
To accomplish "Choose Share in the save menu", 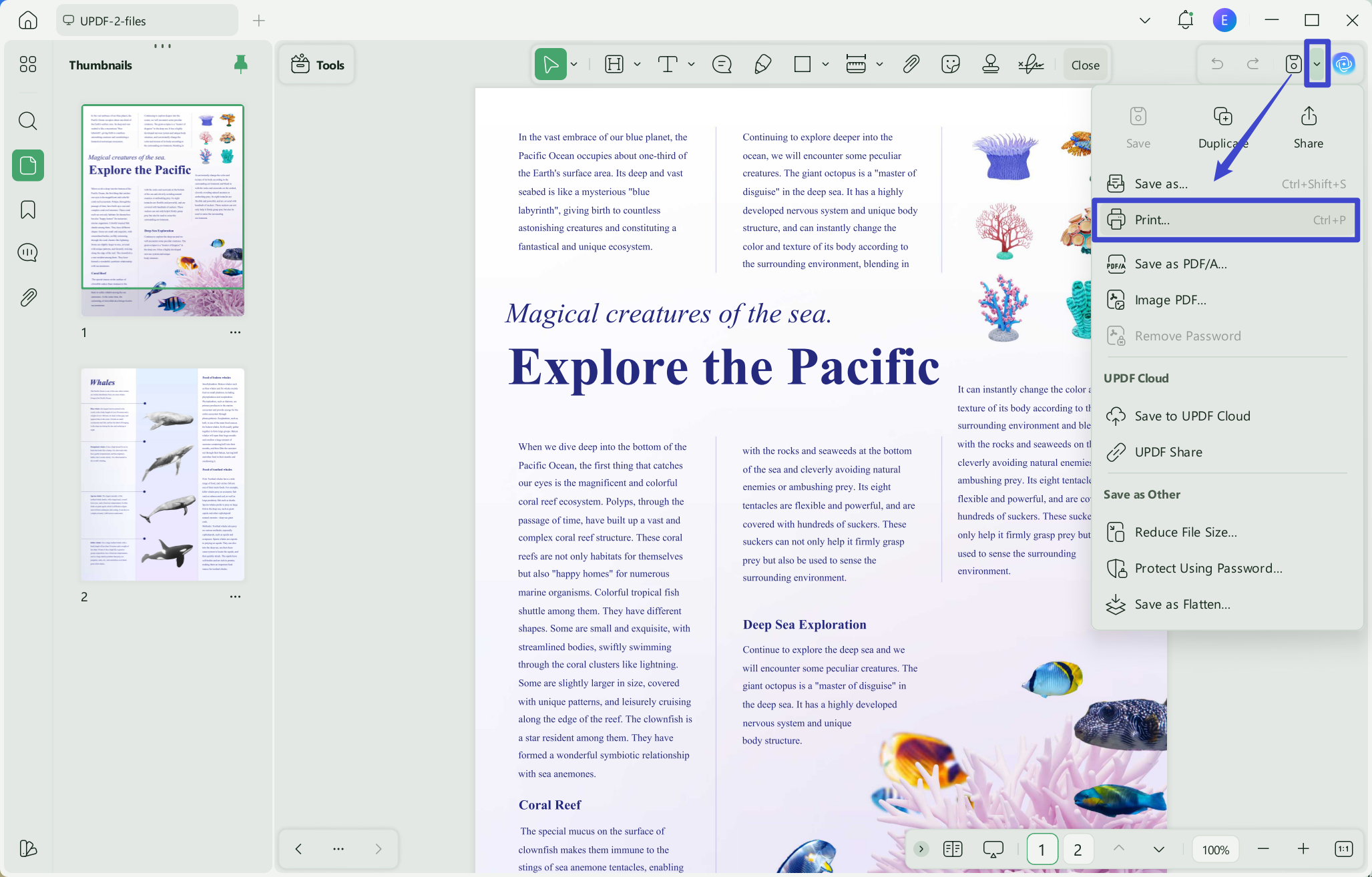I will [1309, 127].
